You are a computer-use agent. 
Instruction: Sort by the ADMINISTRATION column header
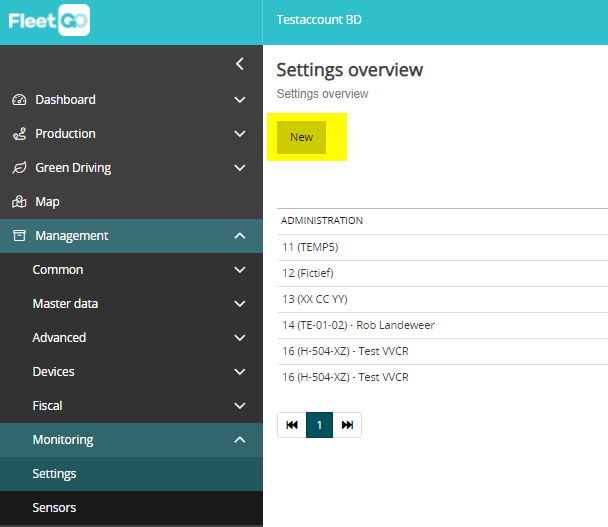[322, 221]
